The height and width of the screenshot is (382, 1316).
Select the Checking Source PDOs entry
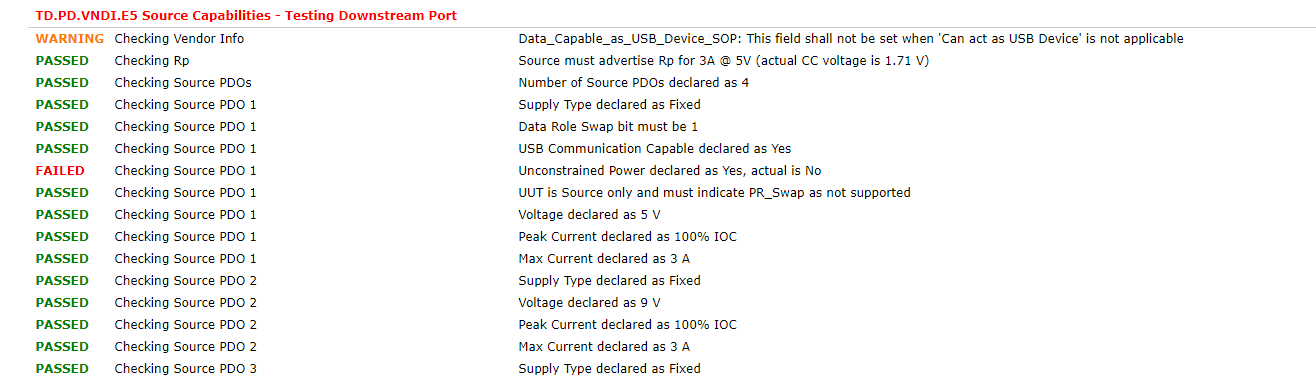(183, 82)
